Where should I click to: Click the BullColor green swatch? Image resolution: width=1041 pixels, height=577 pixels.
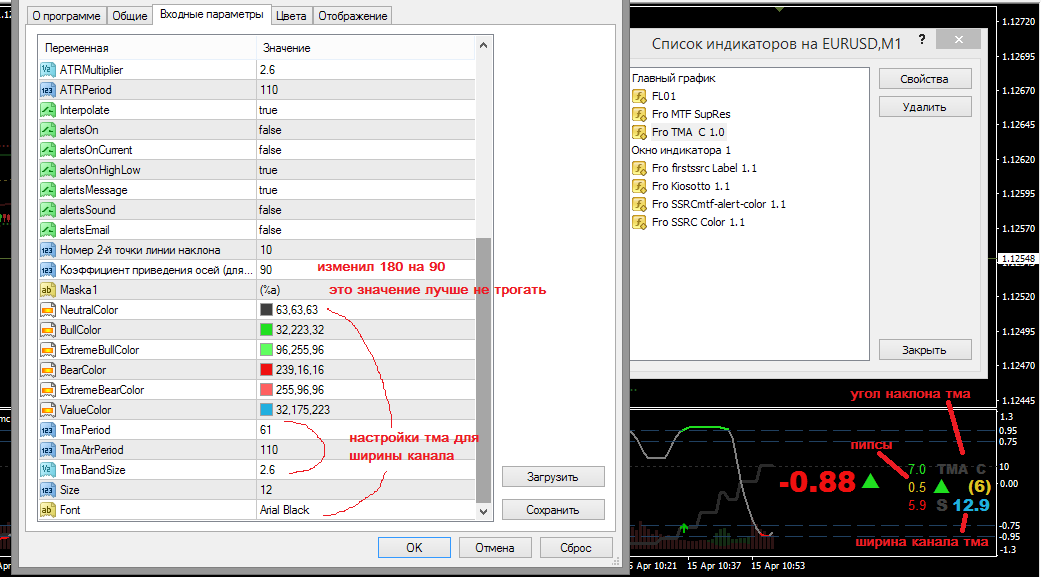(266, 329)
